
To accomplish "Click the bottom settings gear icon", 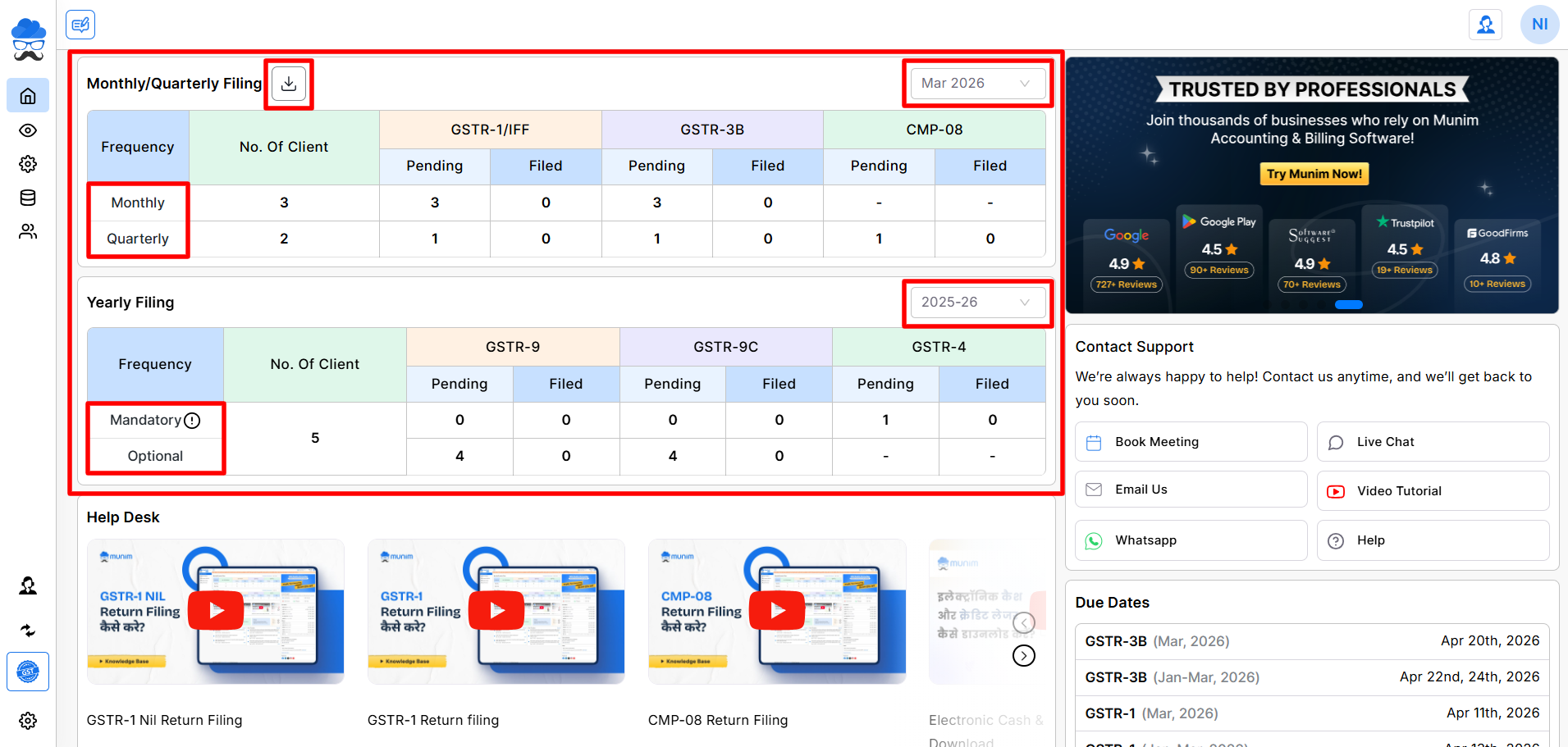I will pos(28,721).
